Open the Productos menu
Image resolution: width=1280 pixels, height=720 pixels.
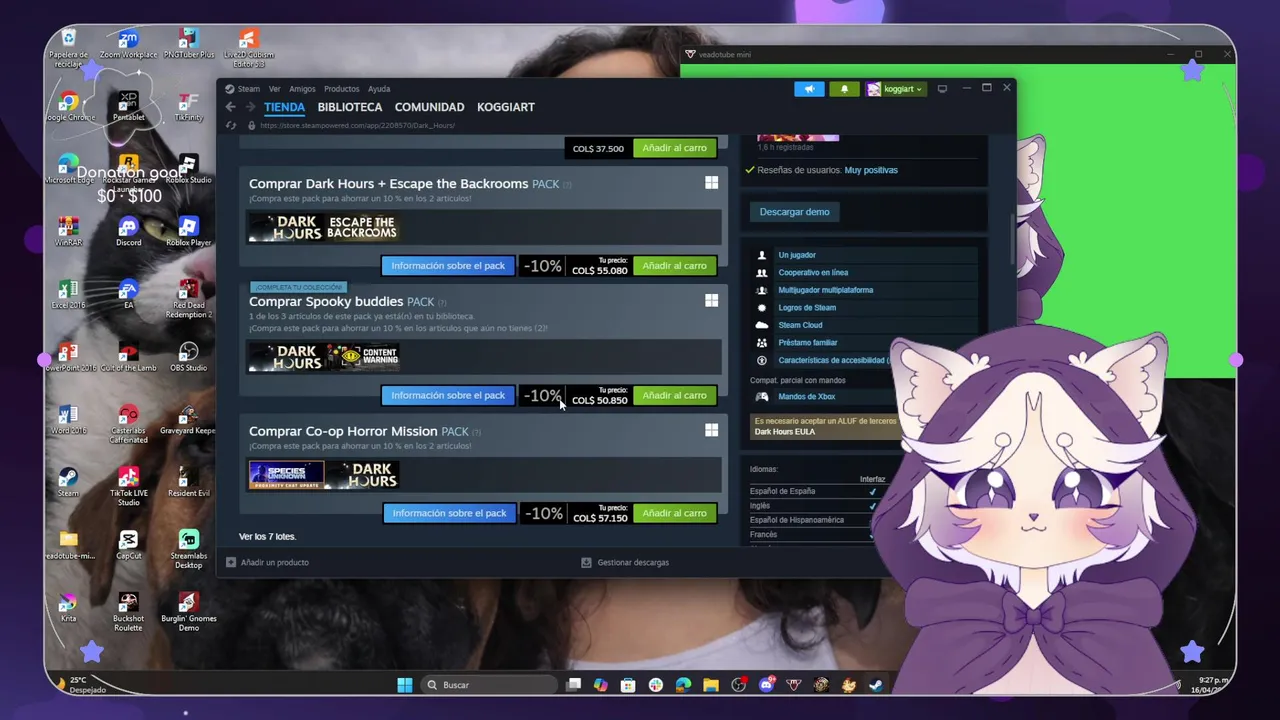(x=341, y=89)
